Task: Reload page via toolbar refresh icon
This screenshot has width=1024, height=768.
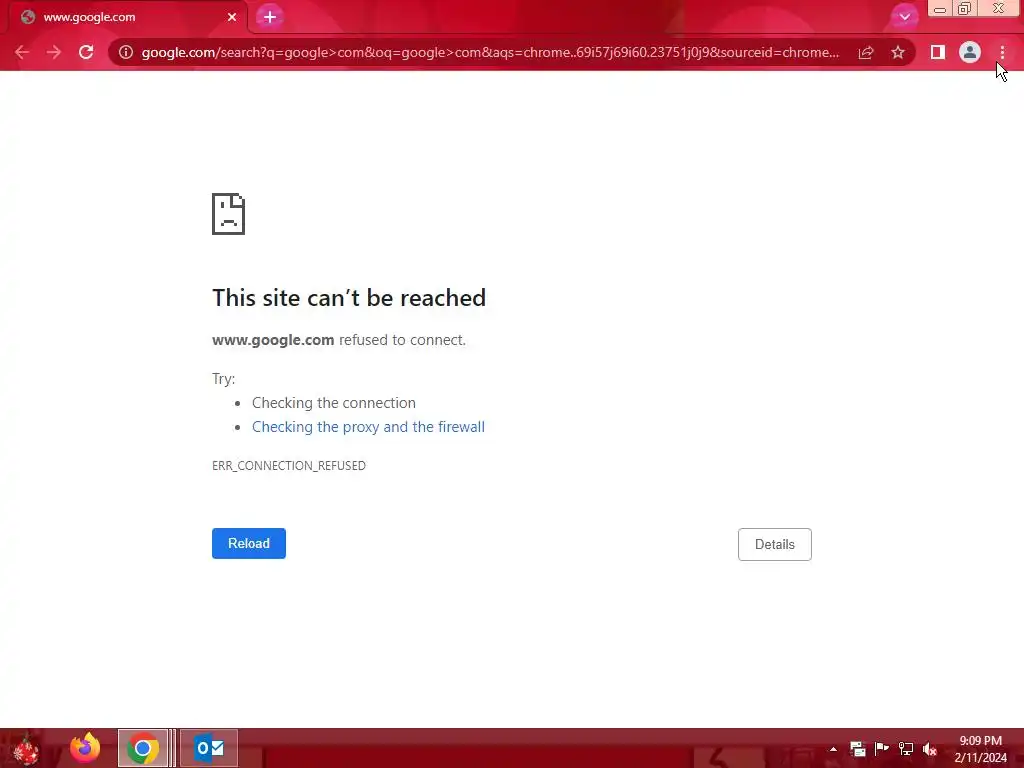Action: click(86, 52)
